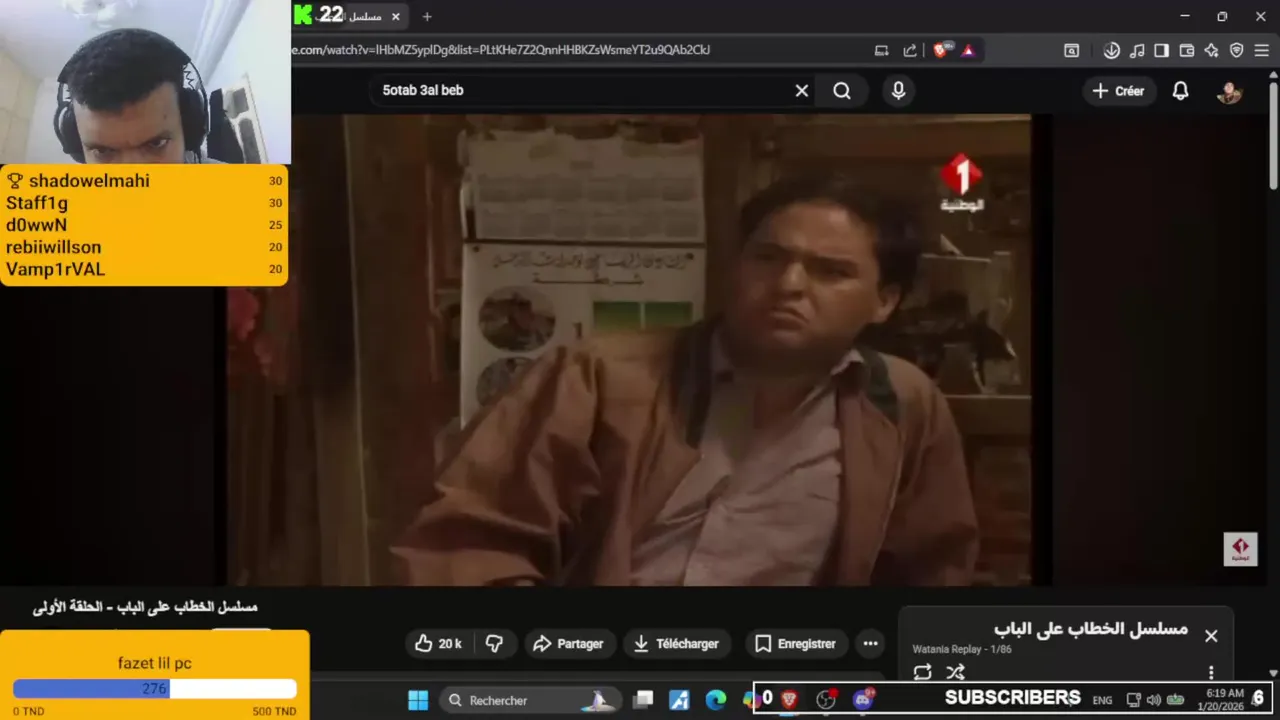Open the system volume speaker icon

click(x=1153, y=700)
